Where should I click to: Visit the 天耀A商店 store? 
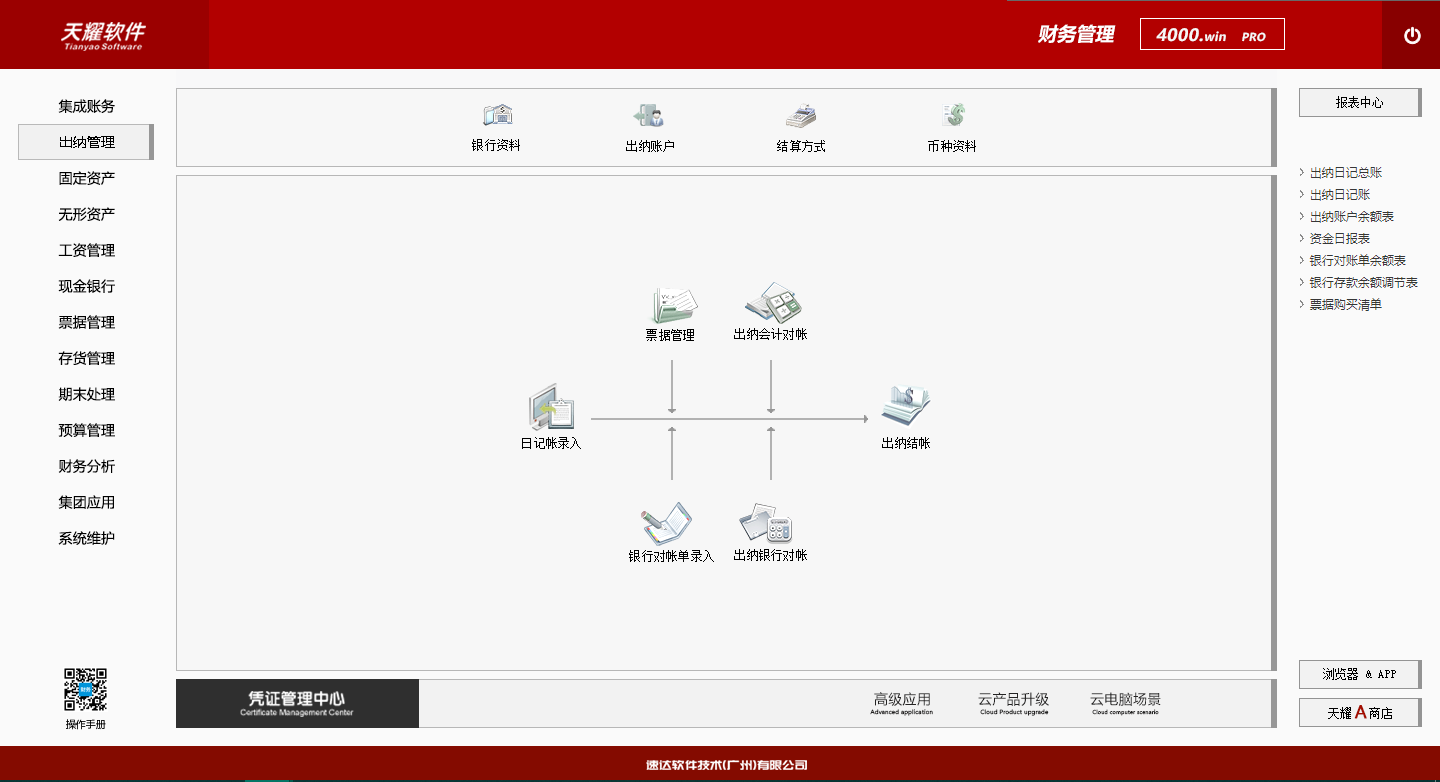tap(1359, 712)
